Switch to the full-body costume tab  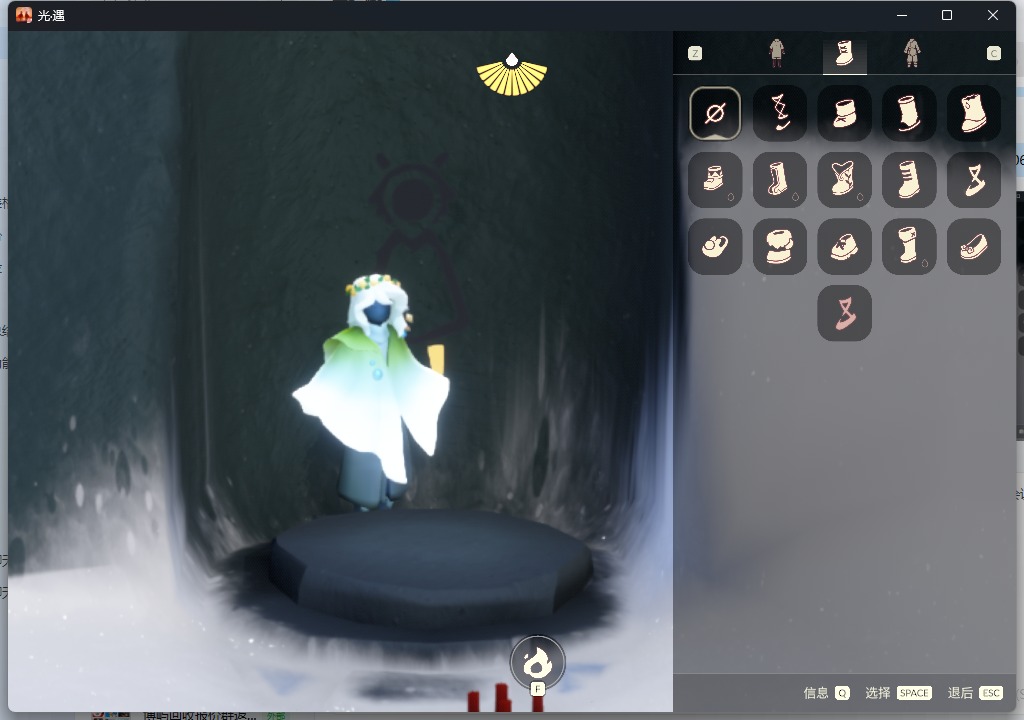pos(912,53)
